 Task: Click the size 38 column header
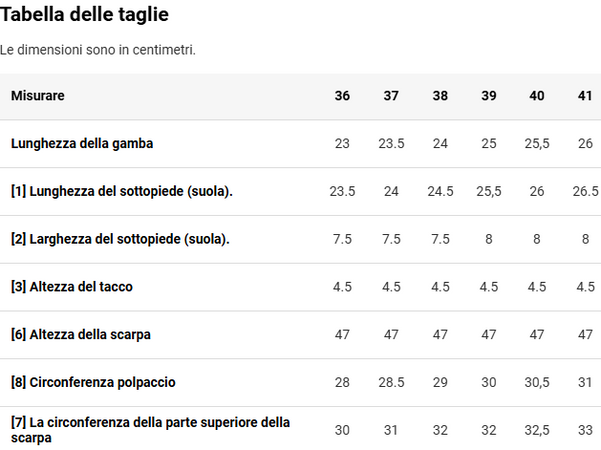[x=440, y=96]
